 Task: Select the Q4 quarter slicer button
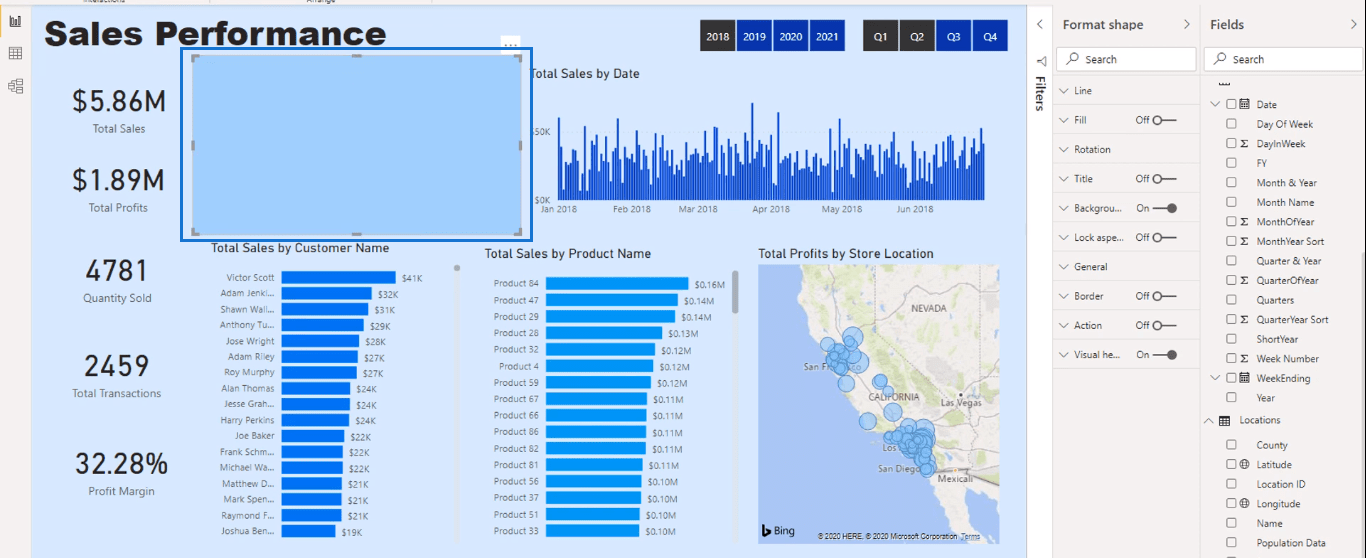pos(990,36)
